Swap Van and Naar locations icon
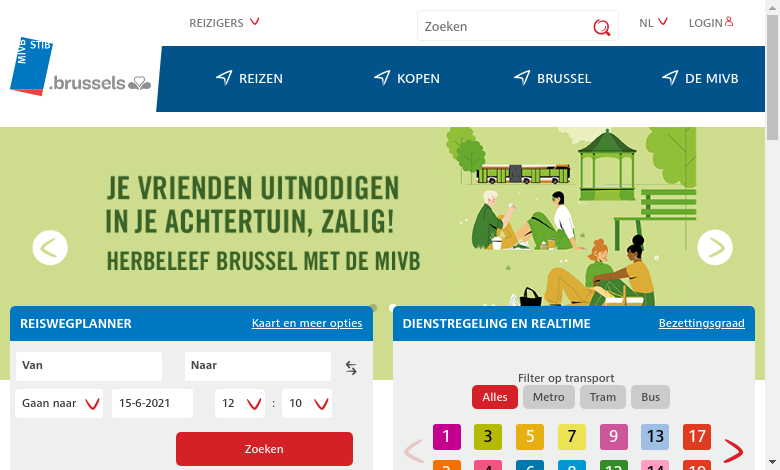 click(x=351, y=368)
